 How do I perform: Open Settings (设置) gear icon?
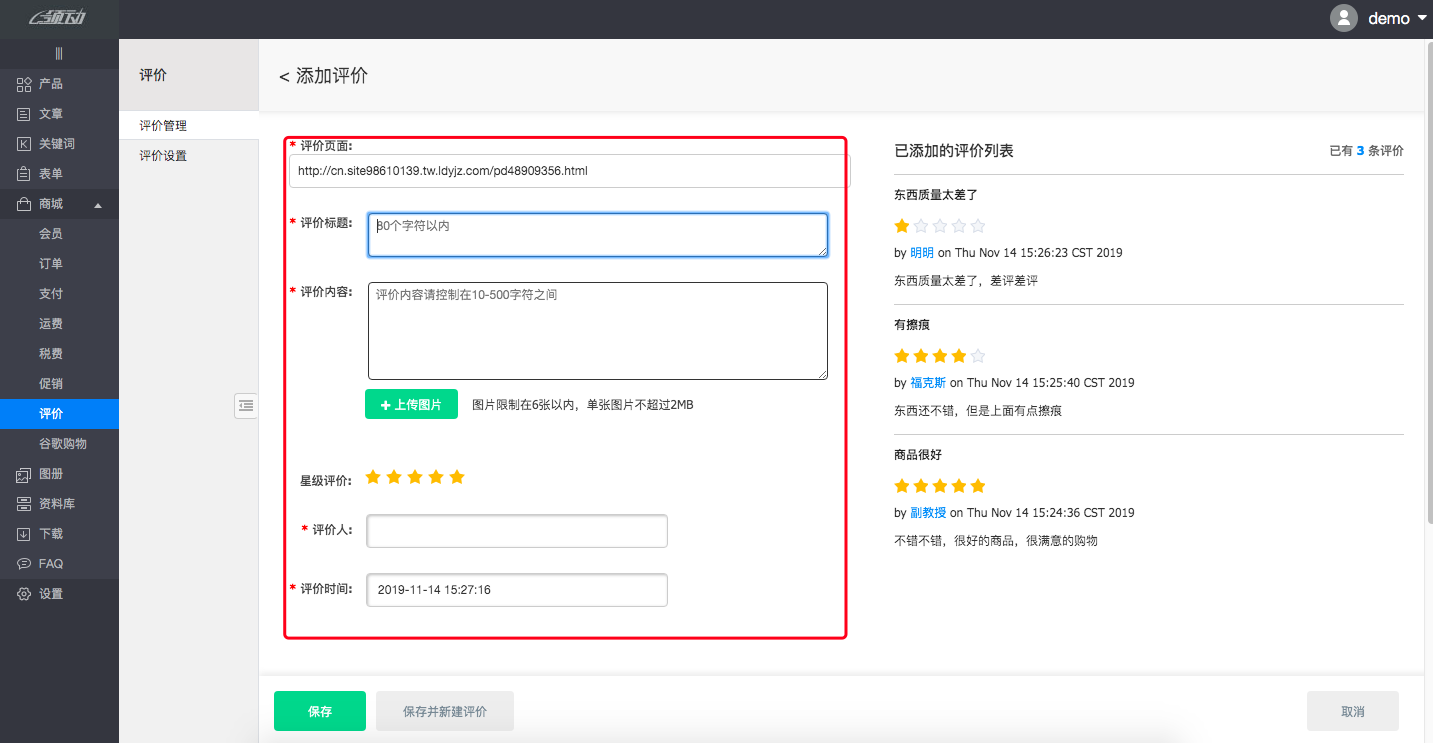(25, 594)
